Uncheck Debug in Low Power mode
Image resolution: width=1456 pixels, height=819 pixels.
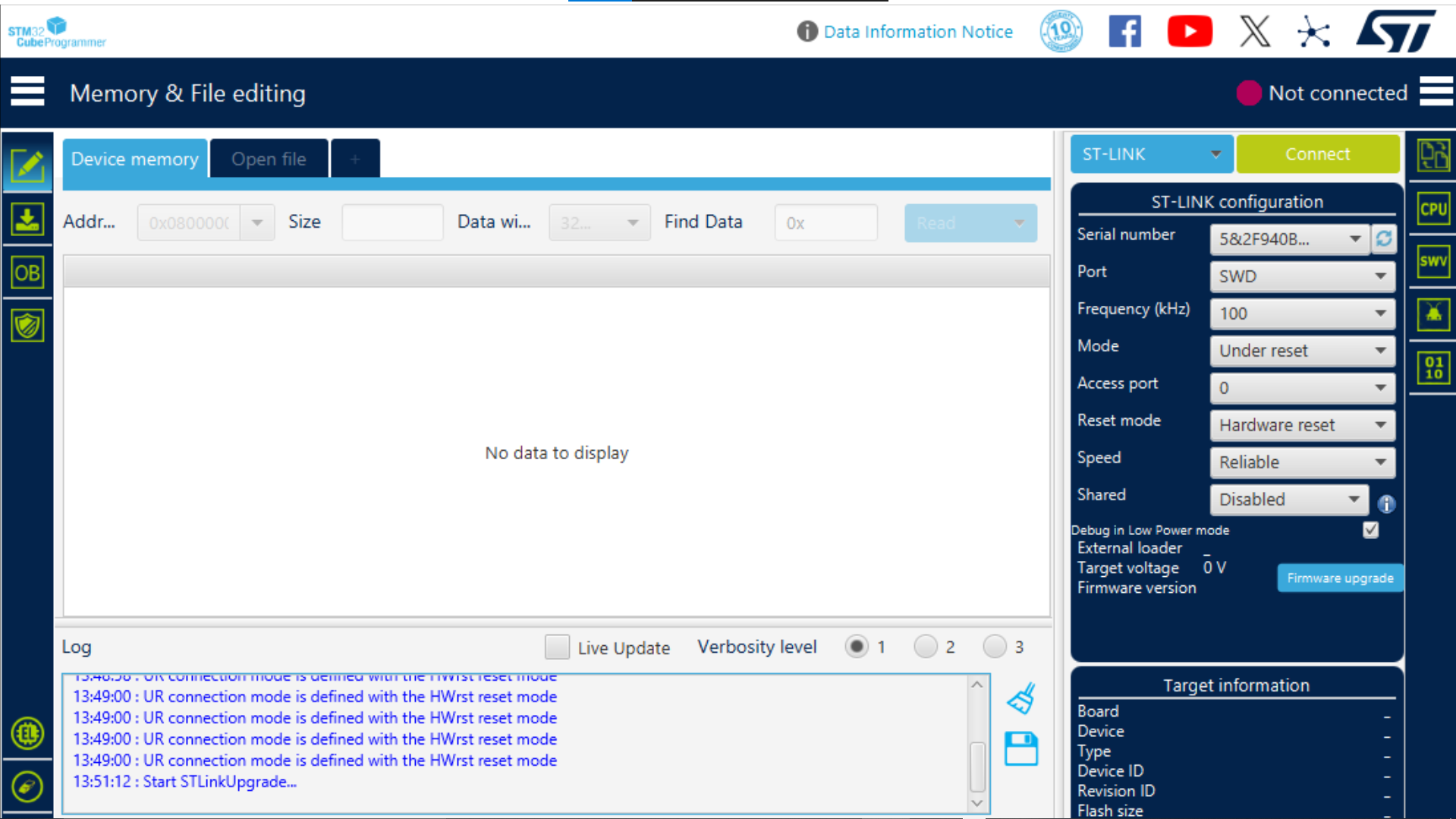click(1370, 531)
